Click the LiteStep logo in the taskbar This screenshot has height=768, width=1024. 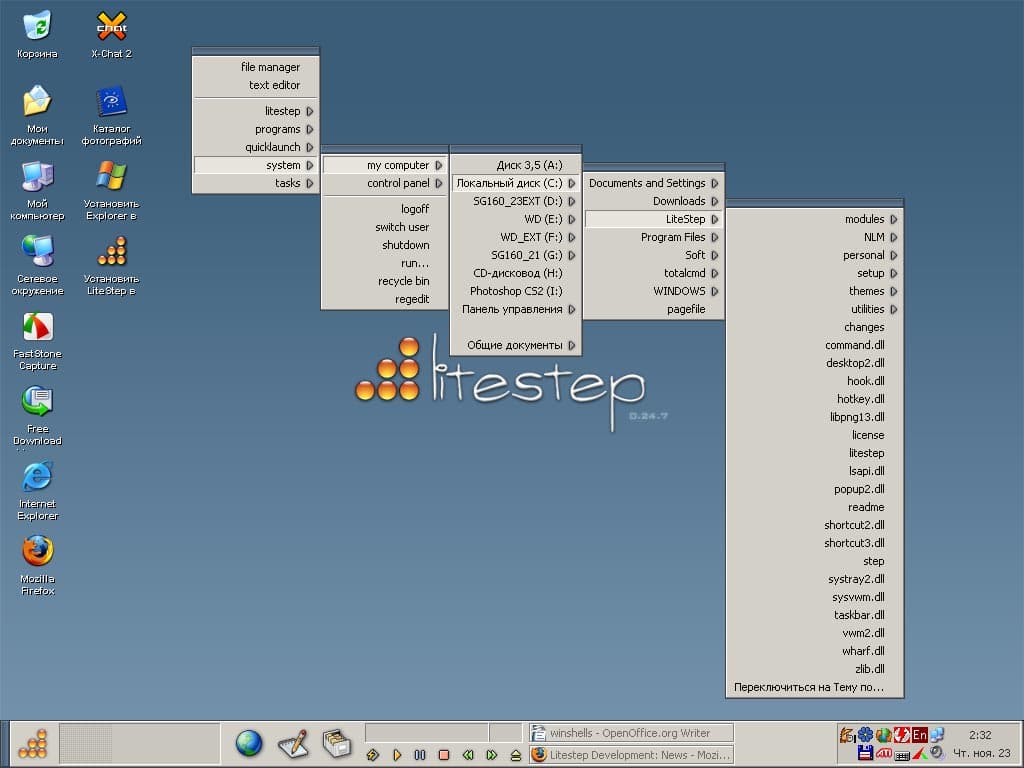(x=33, y=744)
